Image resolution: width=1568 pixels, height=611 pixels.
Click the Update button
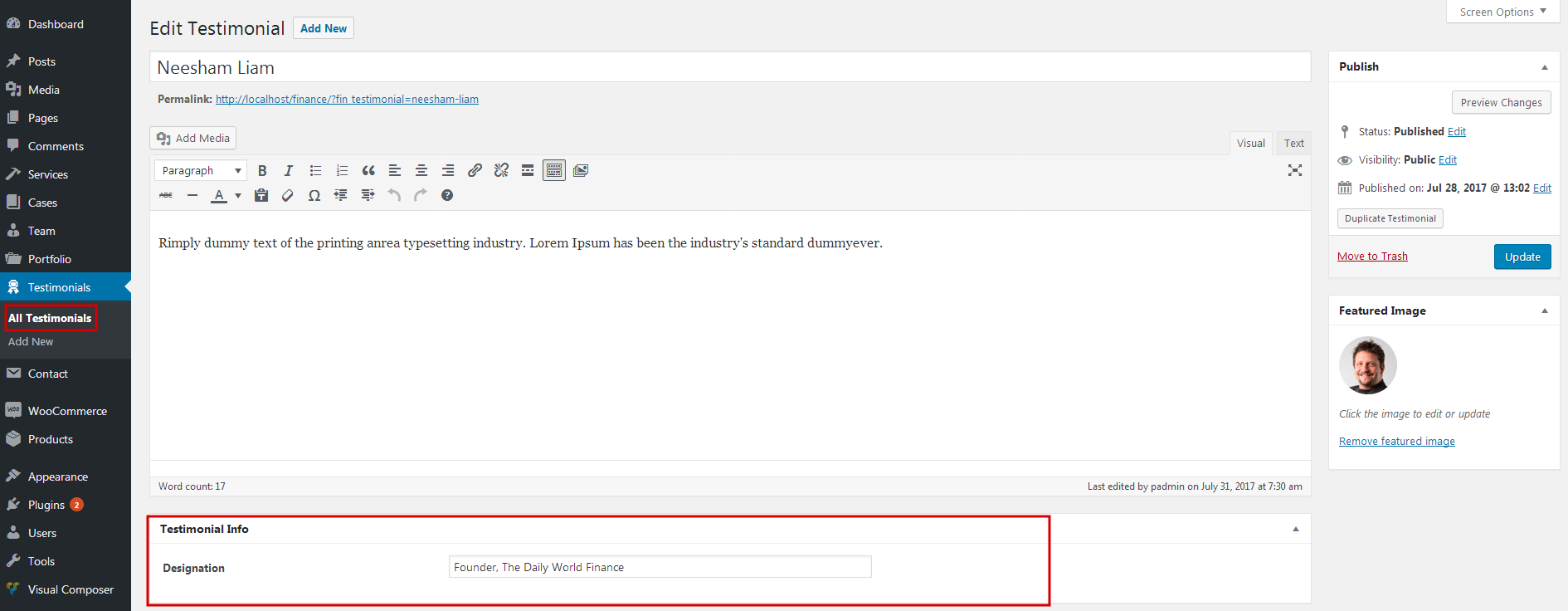(x=1522, y=257)
